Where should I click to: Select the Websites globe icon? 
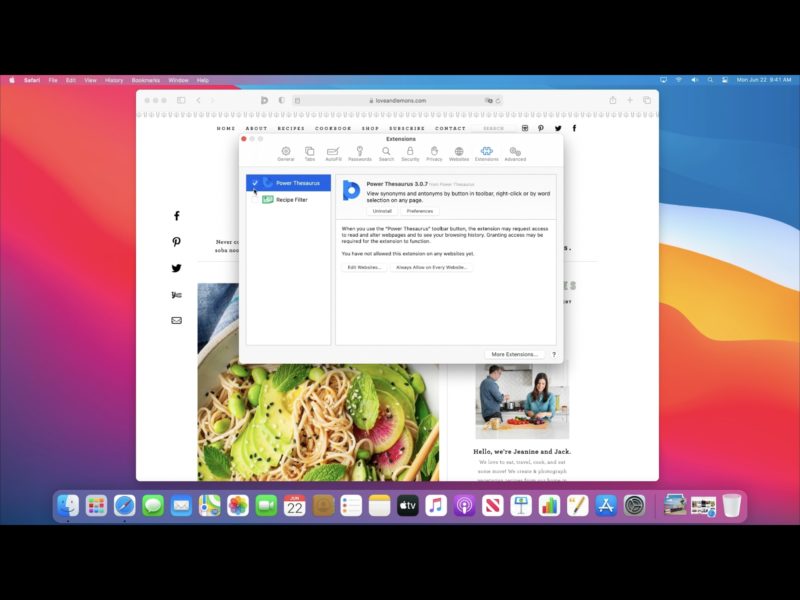[459, 154]
